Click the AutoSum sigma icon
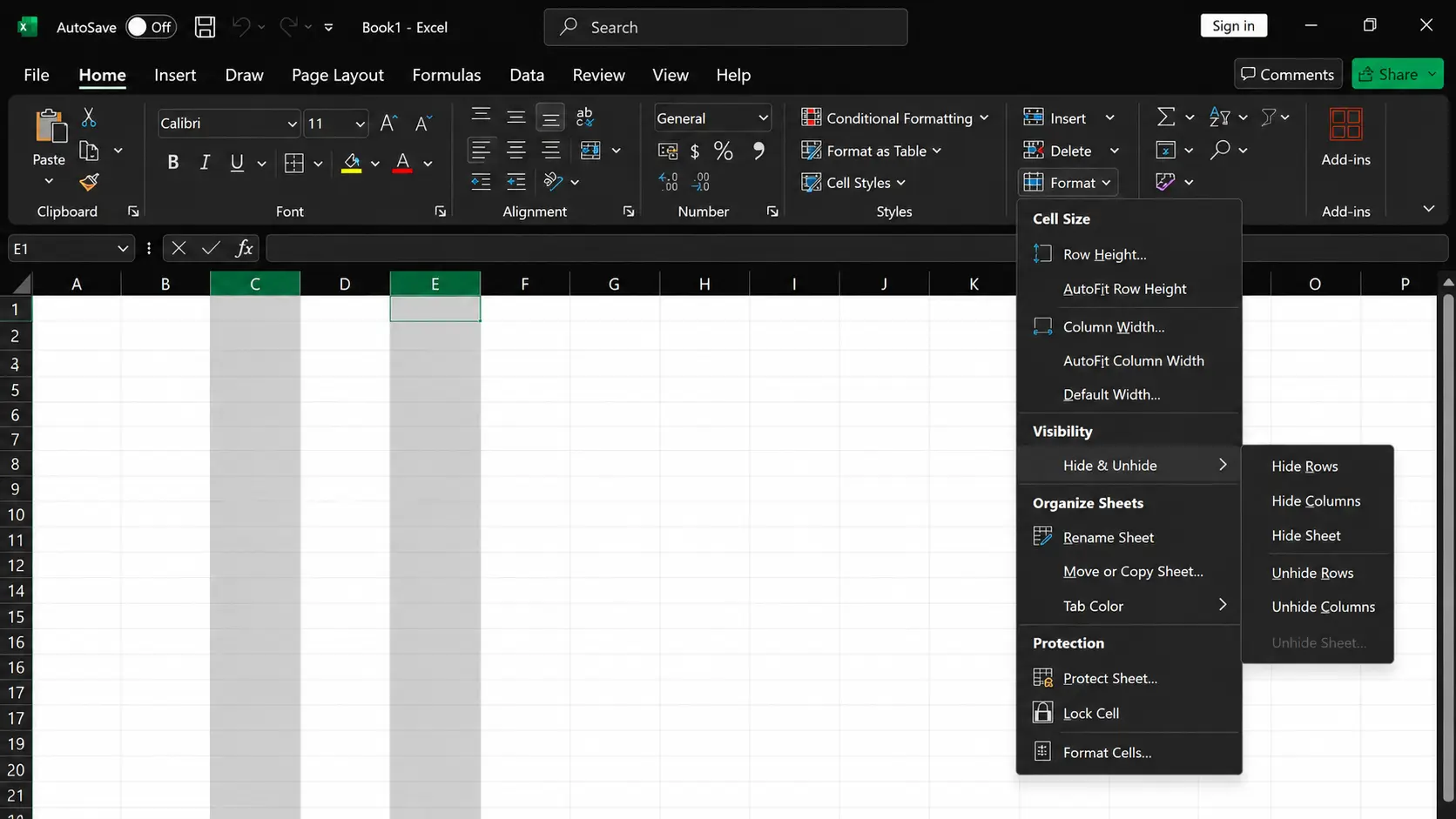Image resolution: width=1456 pixels, height=819 pixels. pyautogui.click(x=1165, y=117)
